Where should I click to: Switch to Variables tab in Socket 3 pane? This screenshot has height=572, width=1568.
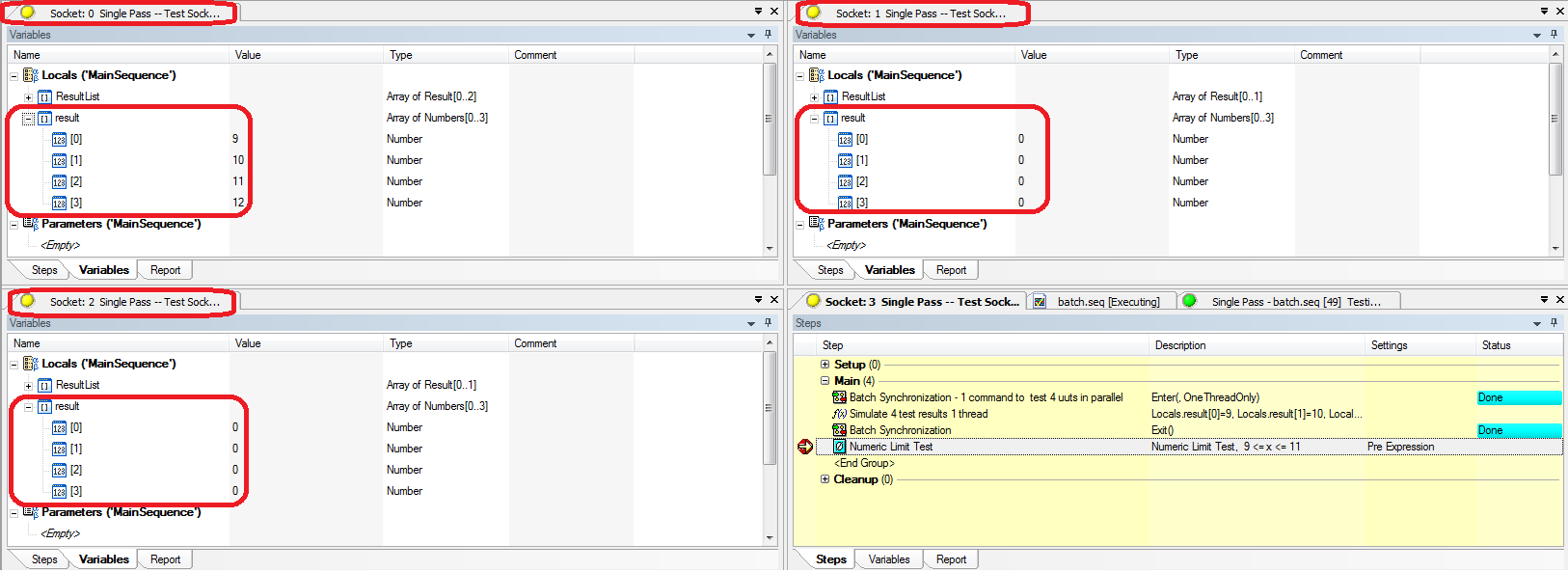pyautogui.click(x=889, y=559)
